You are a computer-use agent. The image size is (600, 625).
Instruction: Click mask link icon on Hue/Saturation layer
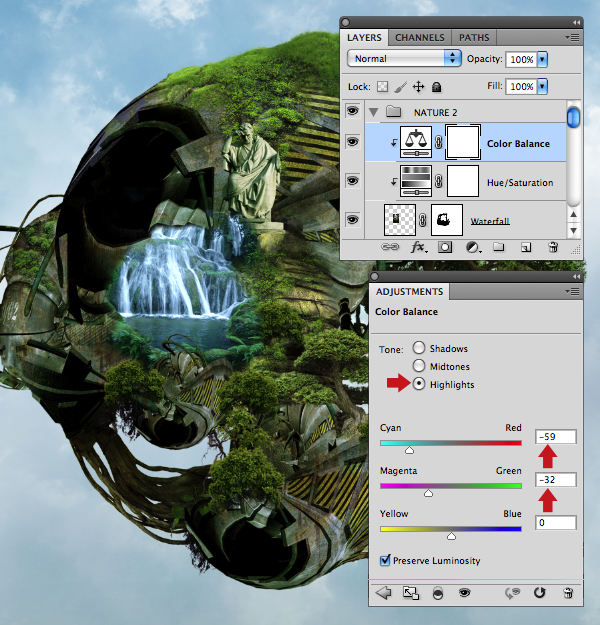[x=439, y=181]
